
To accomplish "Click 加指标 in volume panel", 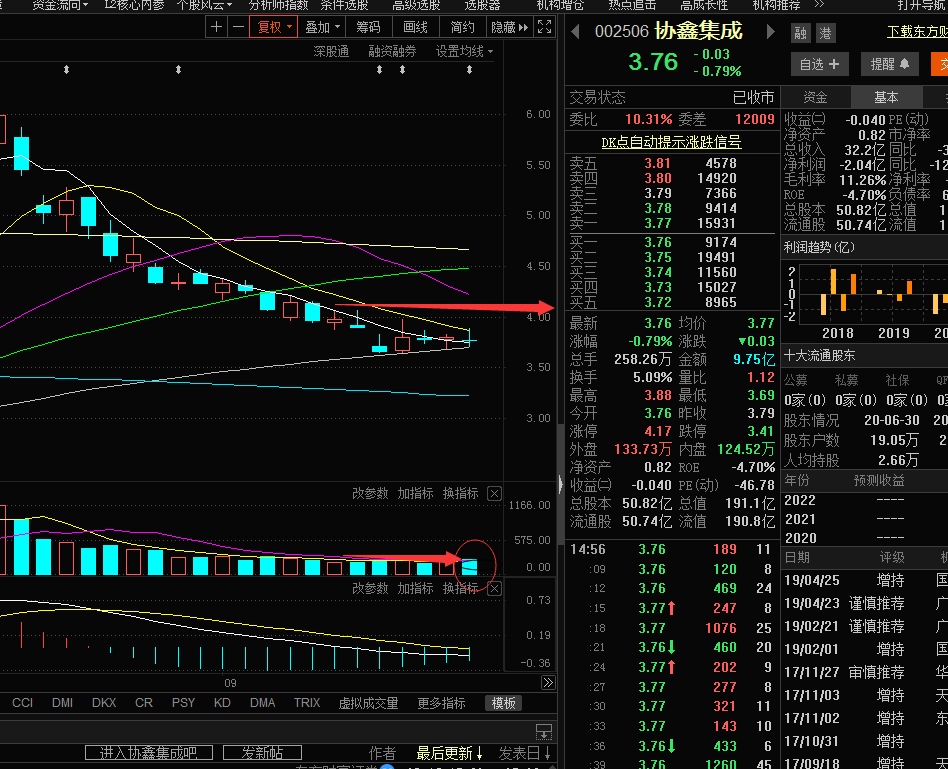I will (415, 493).
